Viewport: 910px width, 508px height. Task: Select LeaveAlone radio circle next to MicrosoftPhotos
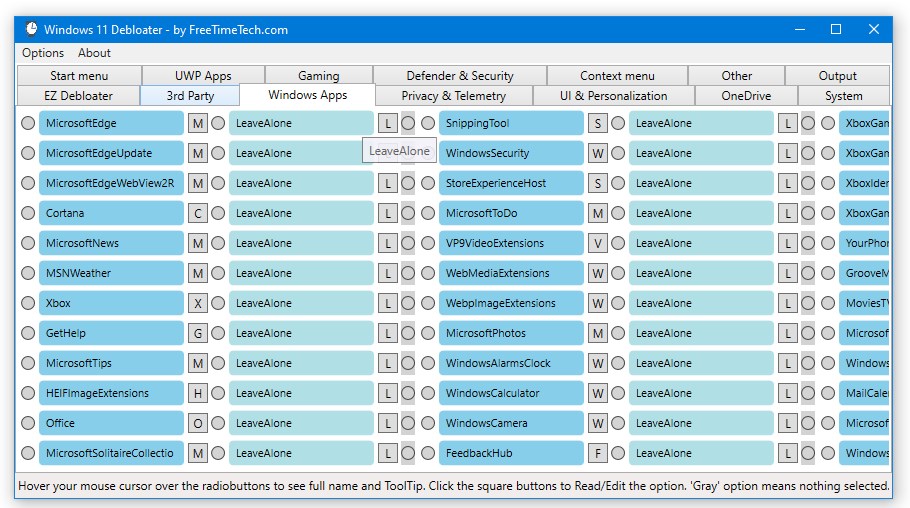click(x=618, y=333)
